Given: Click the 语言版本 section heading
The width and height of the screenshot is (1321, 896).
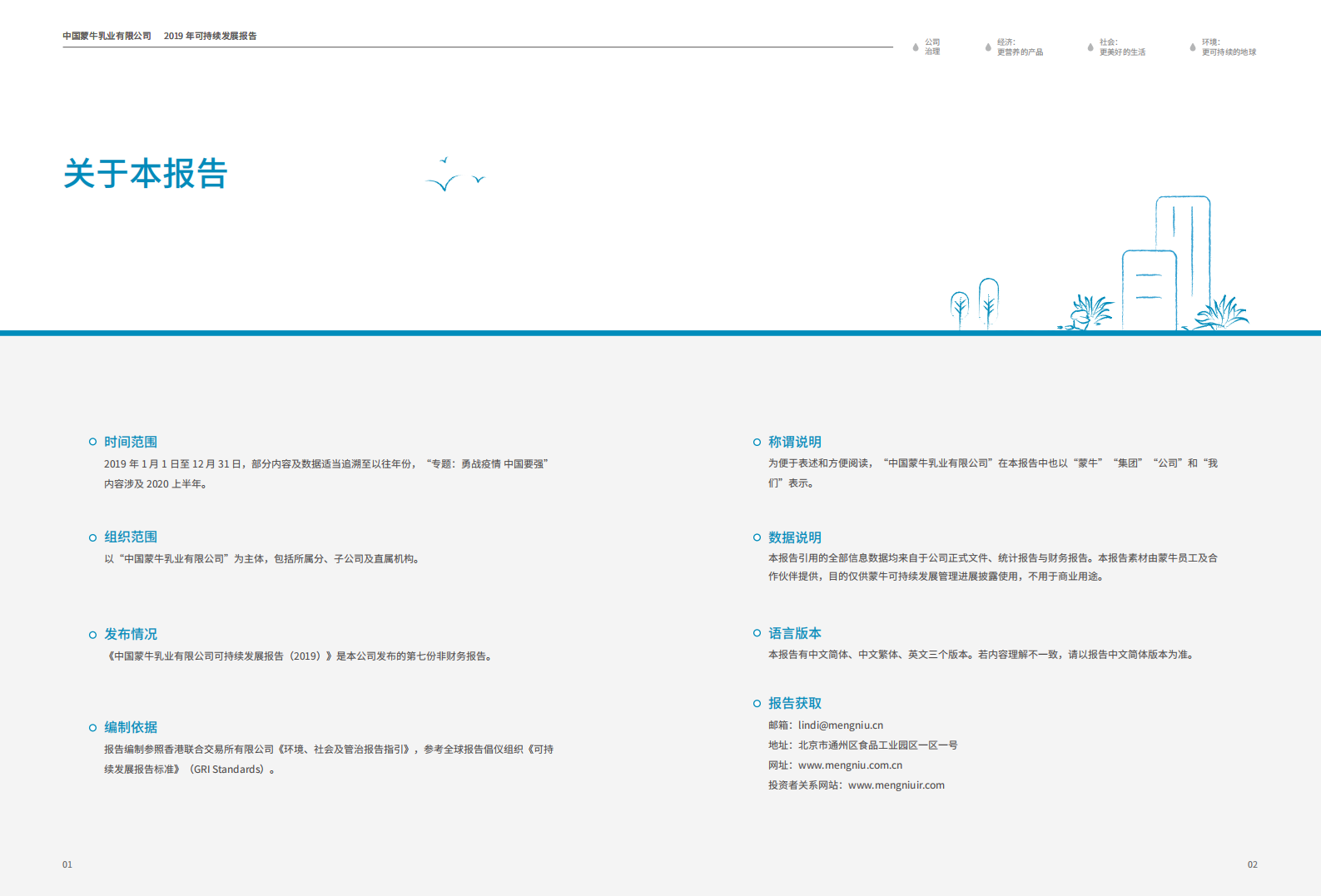Looking at the screenshot, I should pos(794,633).
